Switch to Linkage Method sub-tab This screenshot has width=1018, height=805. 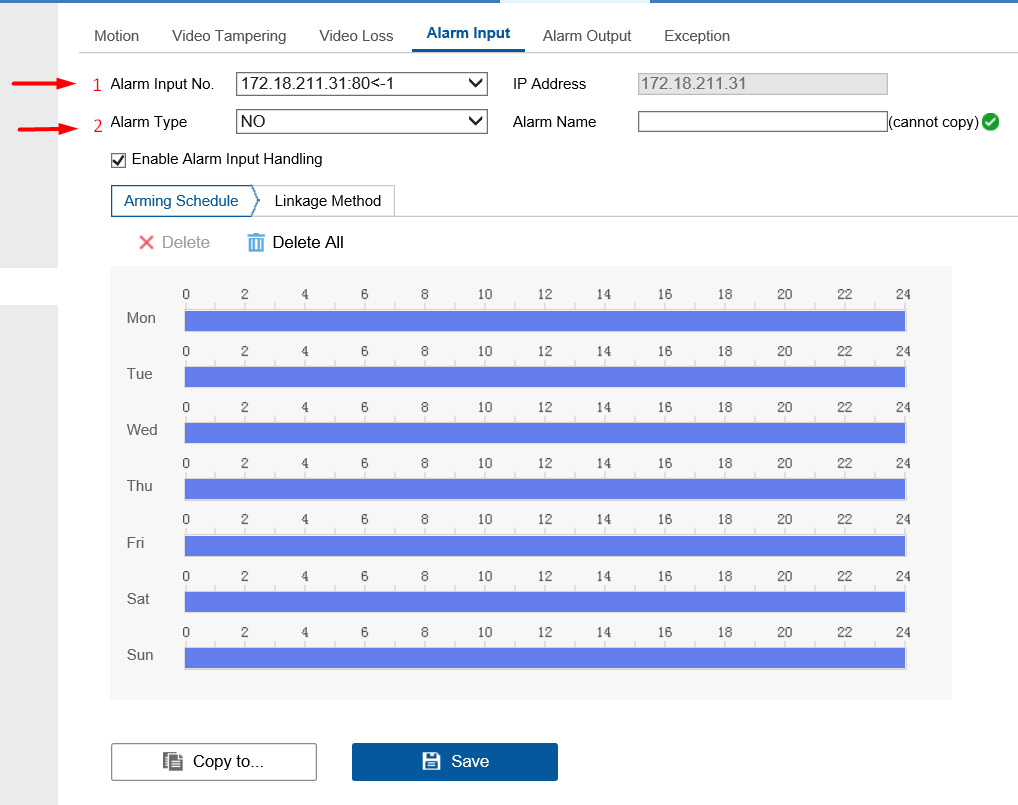[x=327, y=201]
